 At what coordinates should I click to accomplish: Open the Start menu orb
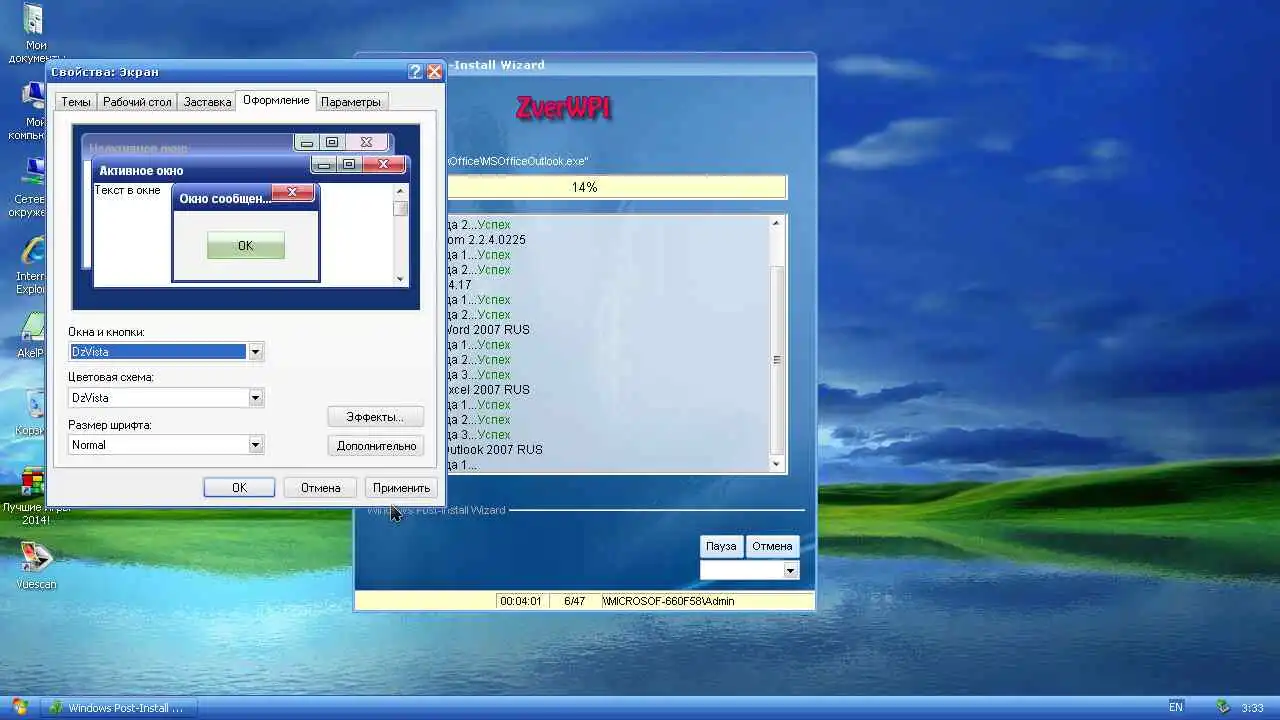pyautogui.click(x=19, y=707)
